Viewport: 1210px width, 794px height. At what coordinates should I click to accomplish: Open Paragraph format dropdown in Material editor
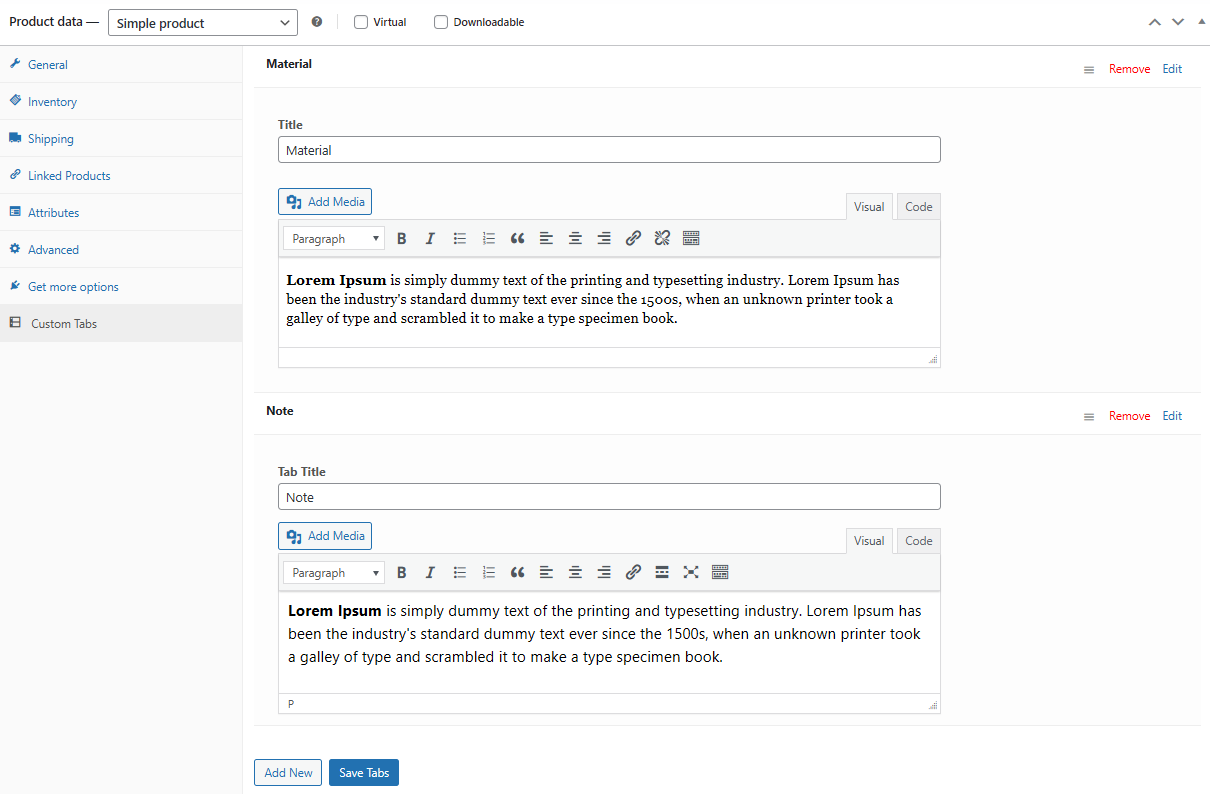(334, 239)
